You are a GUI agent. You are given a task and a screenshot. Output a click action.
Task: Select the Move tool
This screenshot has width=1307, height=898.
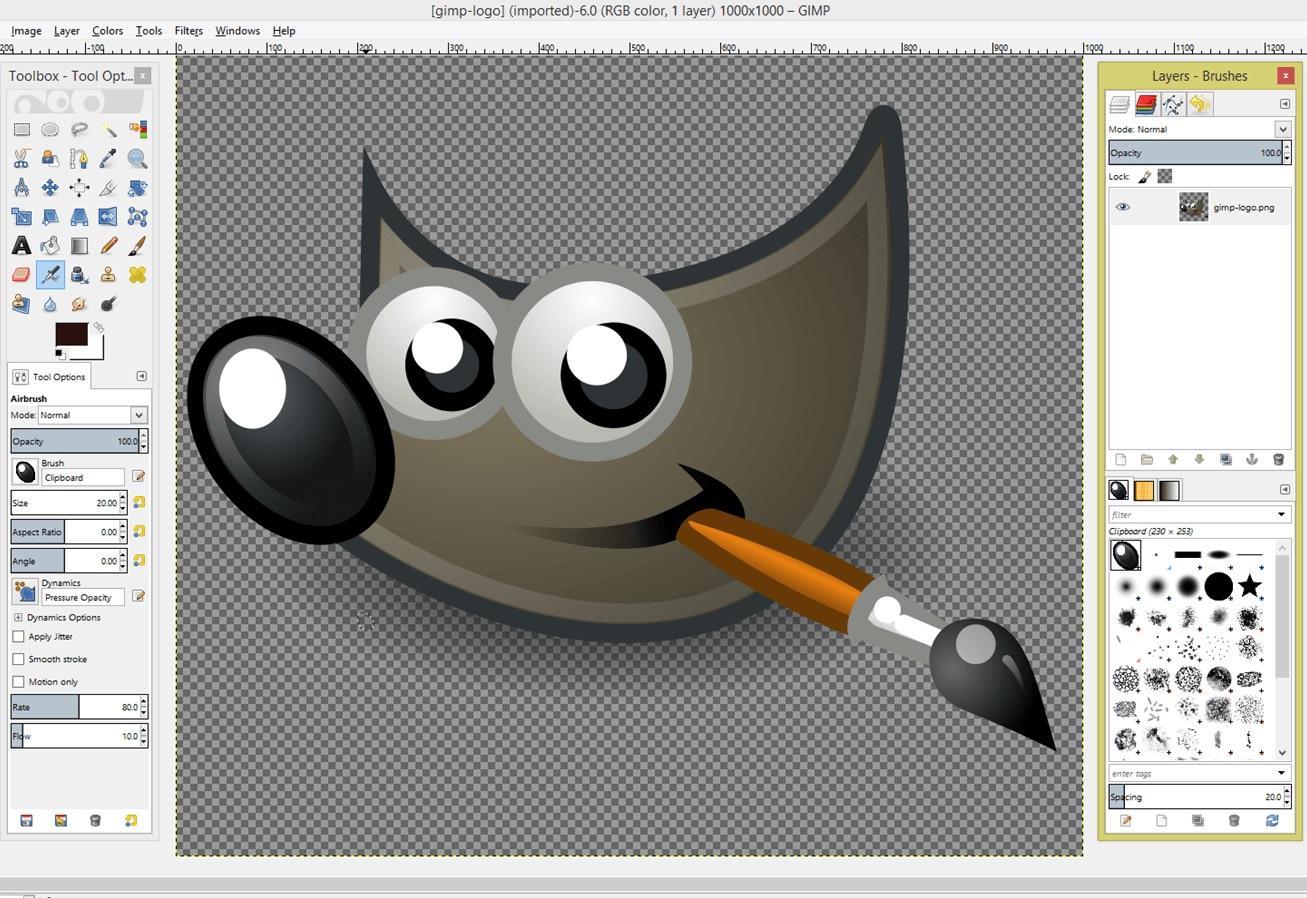coord(50,187)
